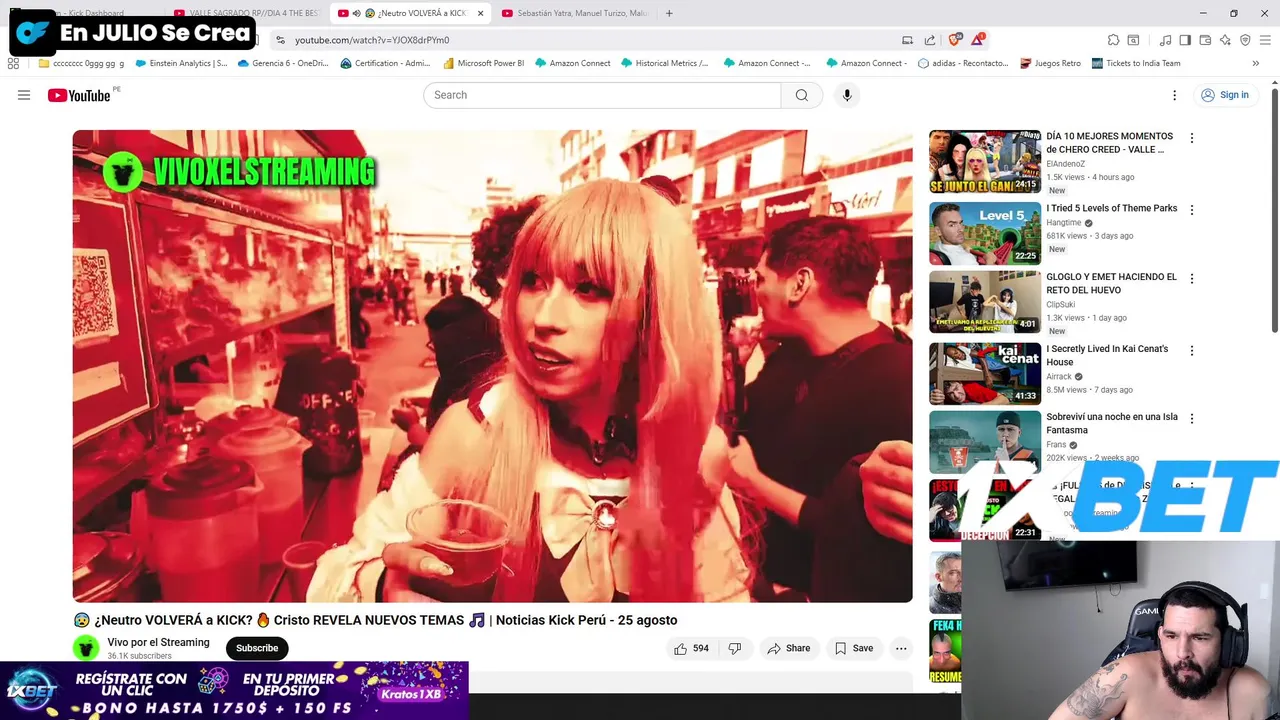Open the Vivo por el Streaming channel name link
The image size is (1280, 720).
pyautogui.click(x=158, y=642)
